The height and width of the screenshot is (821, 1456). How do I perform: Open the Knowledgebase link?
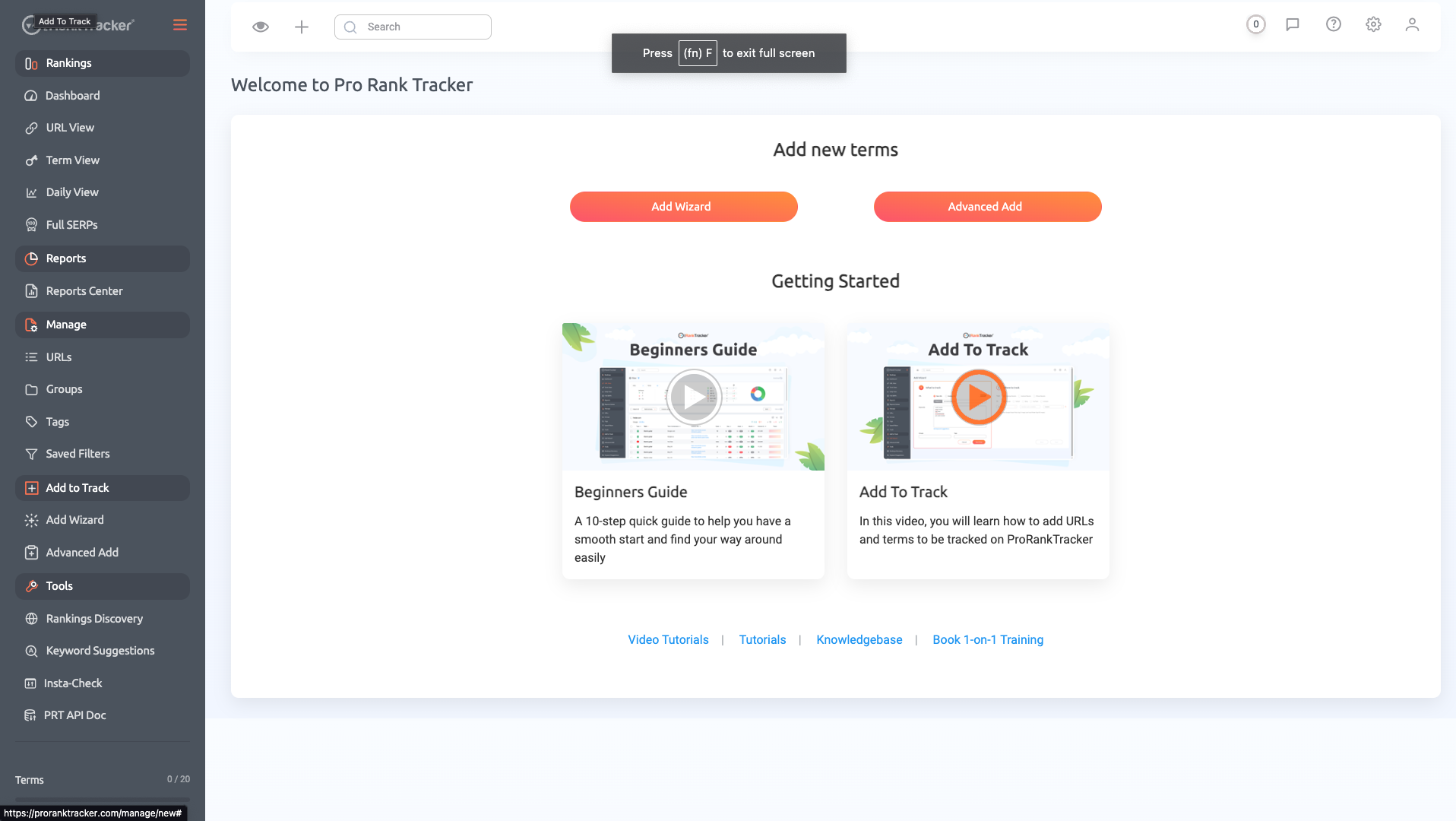click(x=859, y=640)
